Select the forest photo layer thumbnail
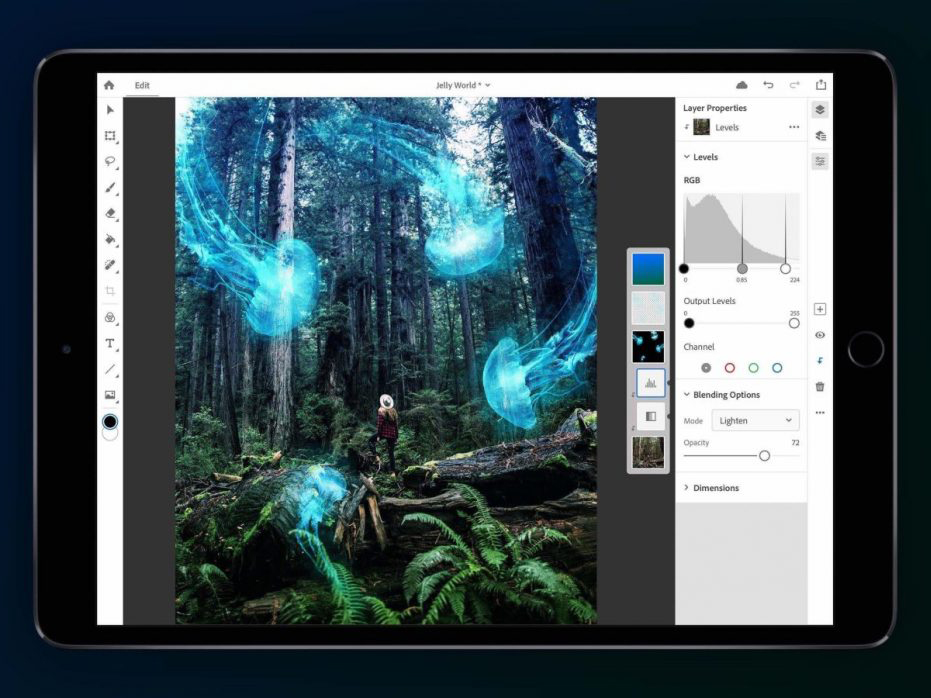Viewport: 931px width, 698px height. [x=648, y=452]
